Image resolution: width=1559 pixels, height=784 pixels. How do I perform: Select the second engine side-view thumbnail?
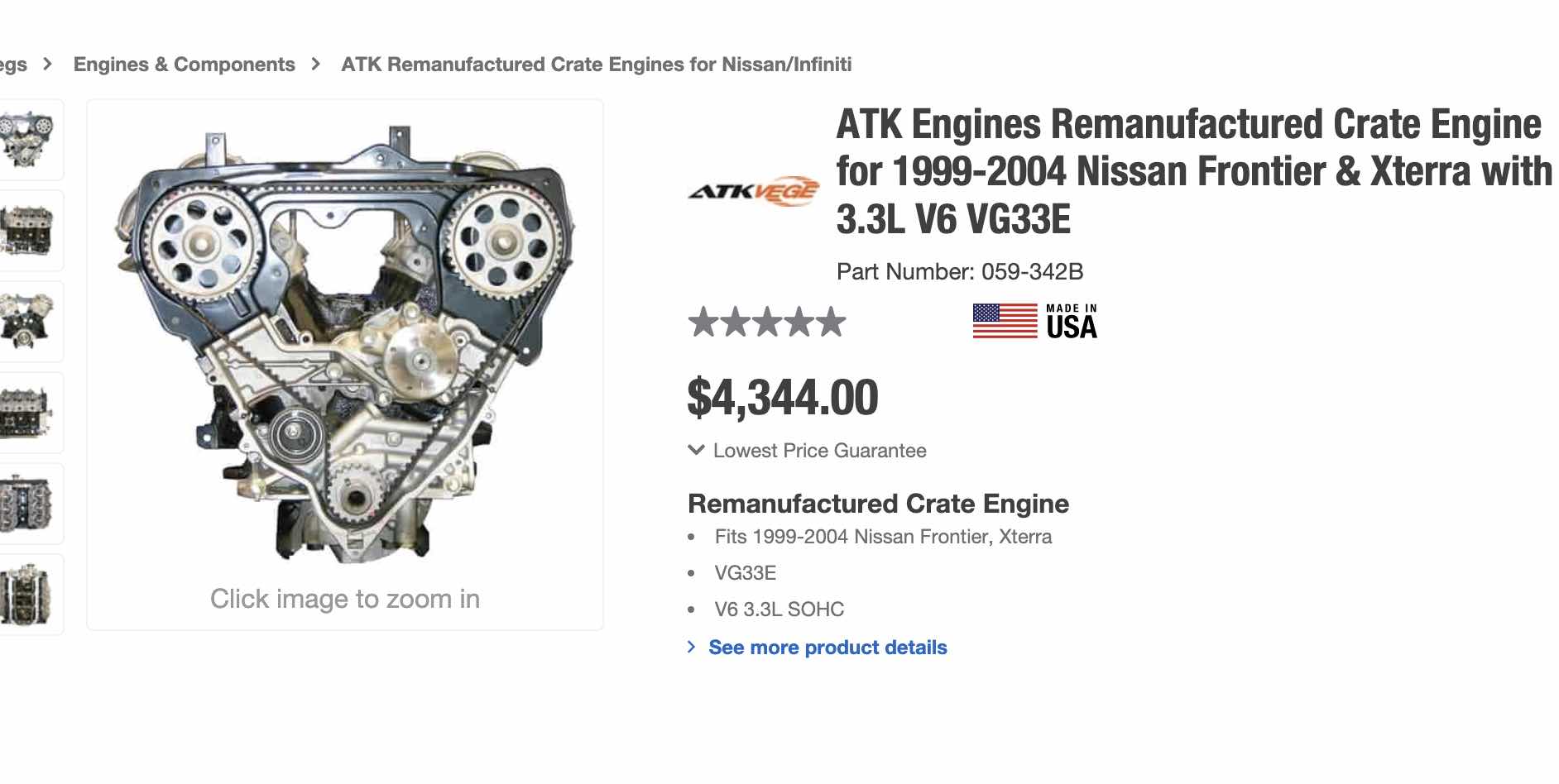click(x=28, y=231)
